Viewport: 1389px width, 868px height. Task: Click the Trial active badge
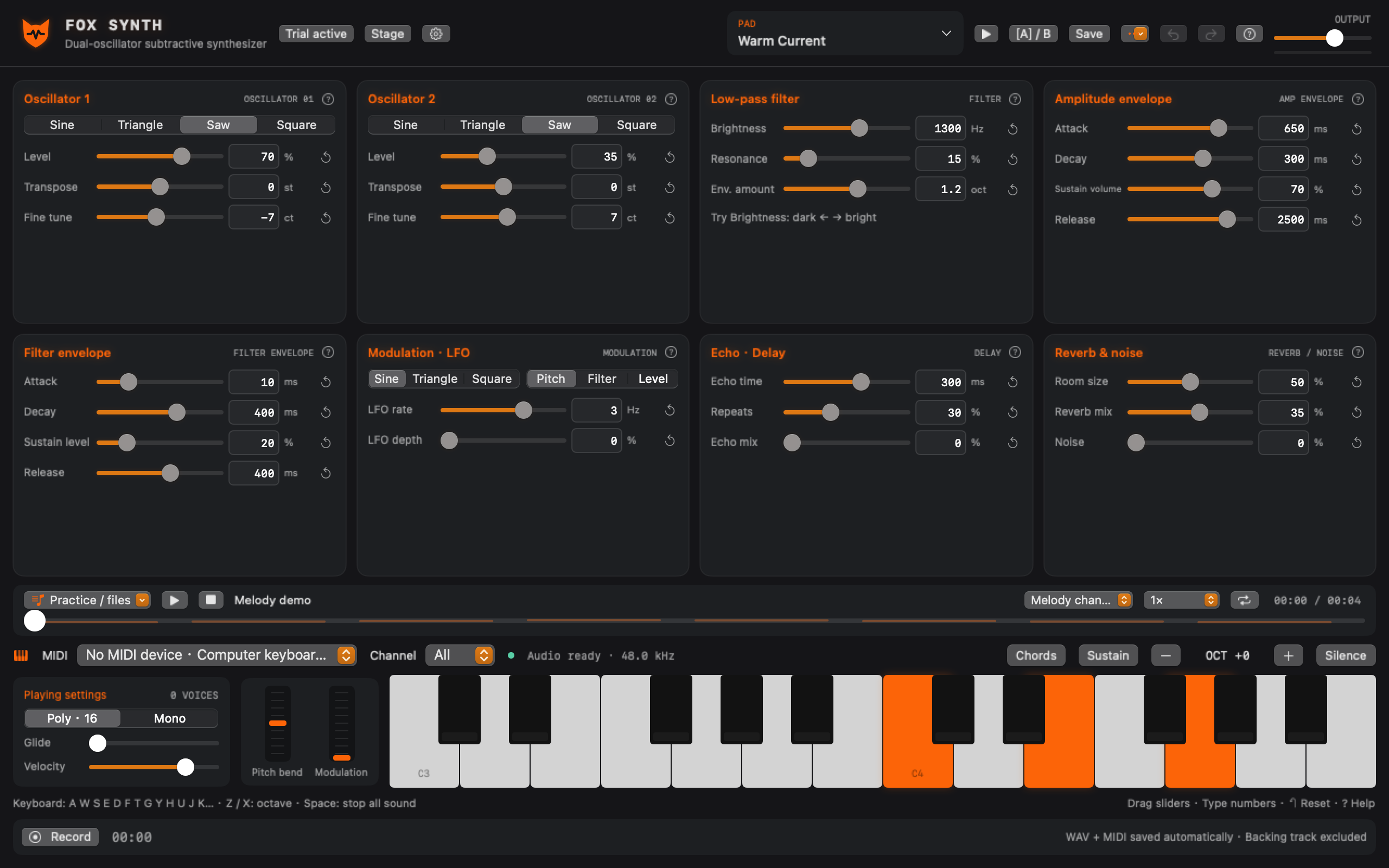(316, 34)
